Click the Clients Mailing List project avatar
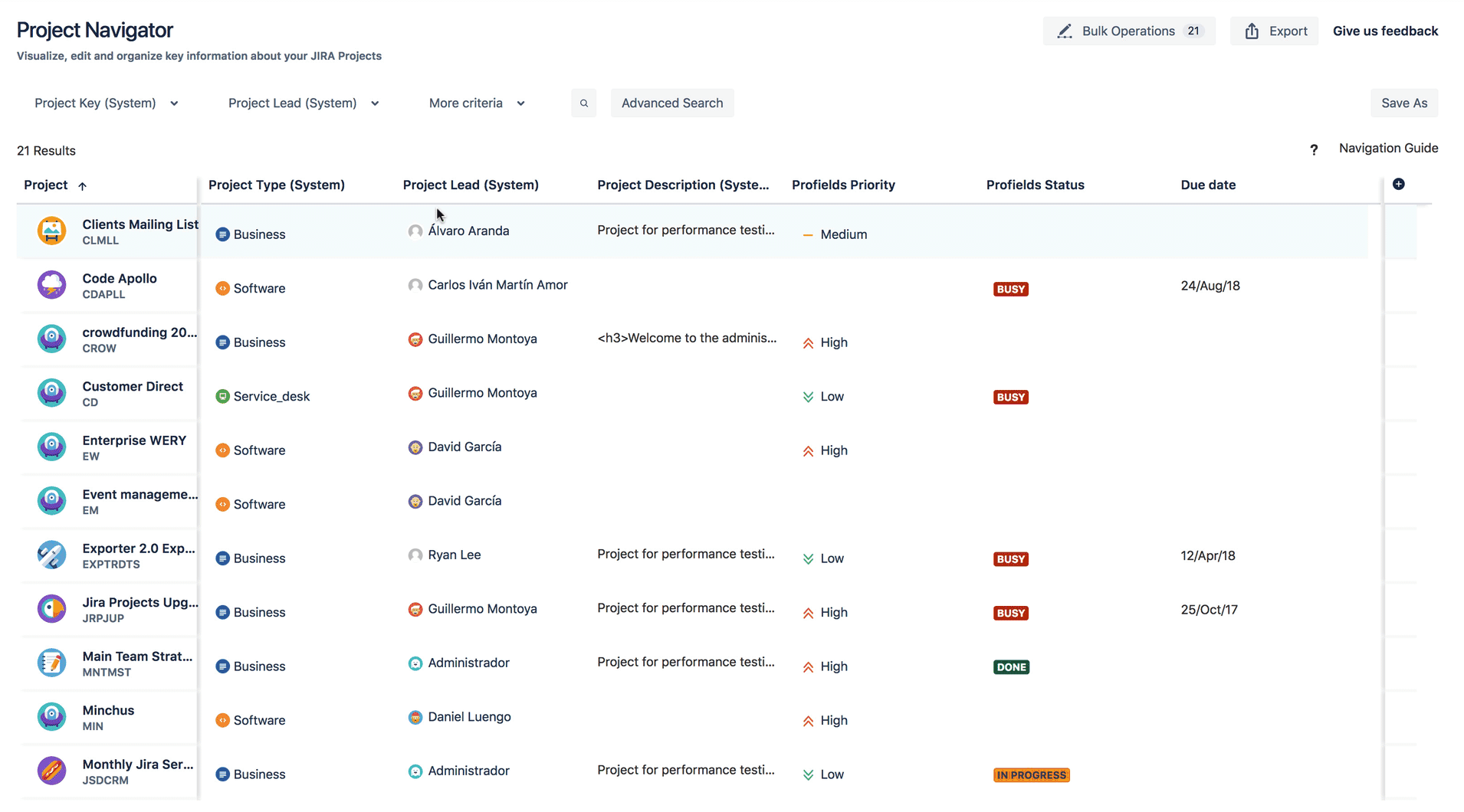Screen dimensions: 1464x812 click(x=51, y=231)
